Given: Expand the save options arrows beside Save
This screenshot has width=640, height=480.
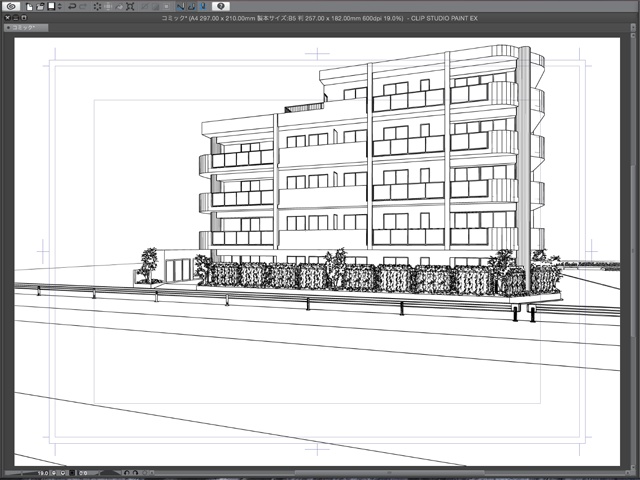Looking at the screenshot, I should [60, 7].
